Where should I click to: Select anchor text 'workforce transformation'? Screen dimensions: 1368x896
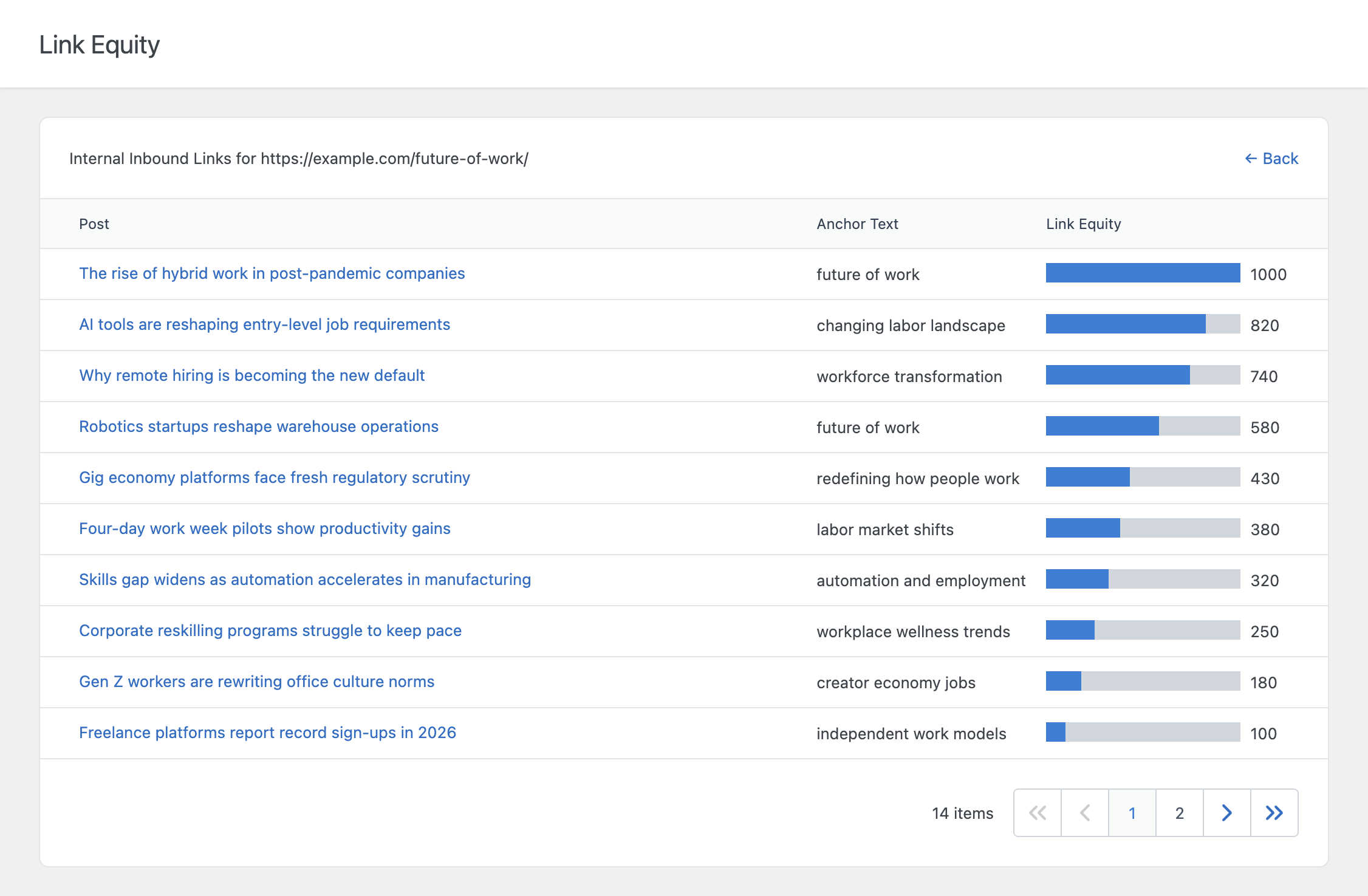coord(909,377)
